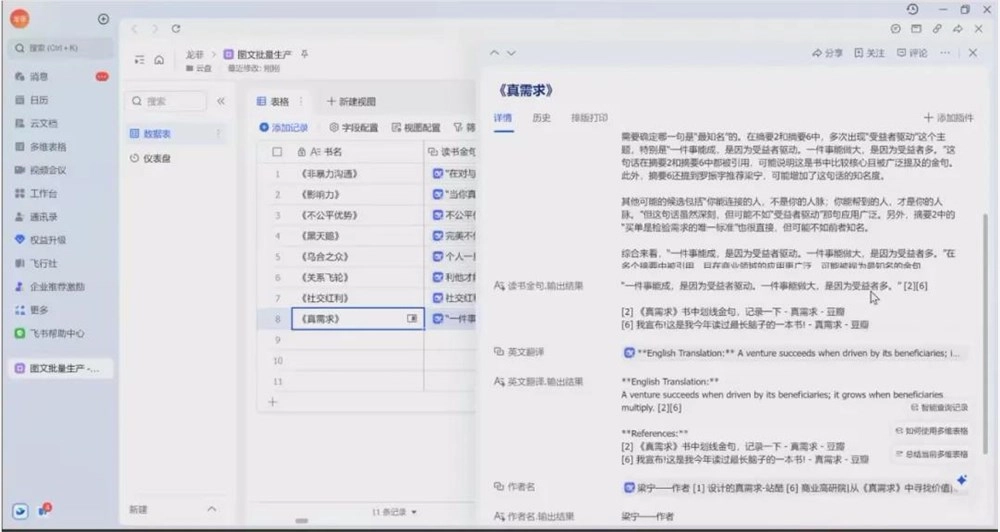
Task: Click the blue sparkle AI assistant icon
Action: click(962, 480)
